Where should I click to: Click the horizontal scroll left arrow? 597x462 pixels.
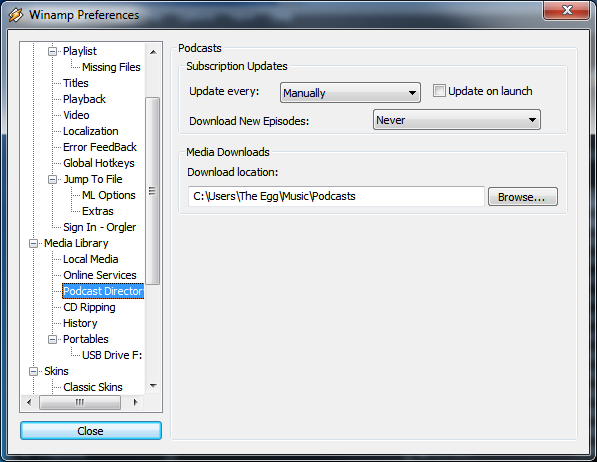tap(29, 402)
